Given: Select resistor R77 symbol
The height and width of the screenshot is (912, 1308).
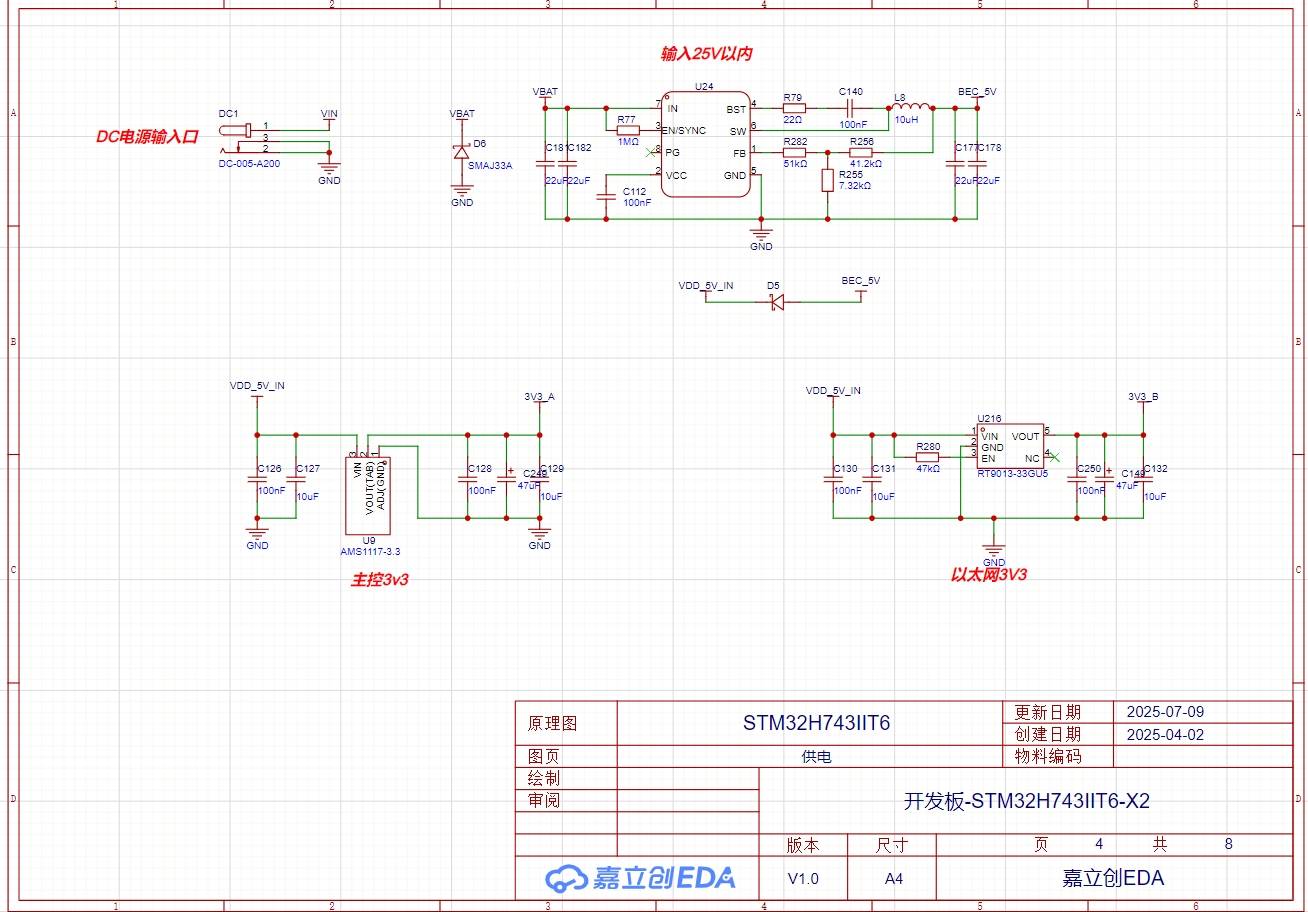Looking at the screenshot, I should pos(628,130).
